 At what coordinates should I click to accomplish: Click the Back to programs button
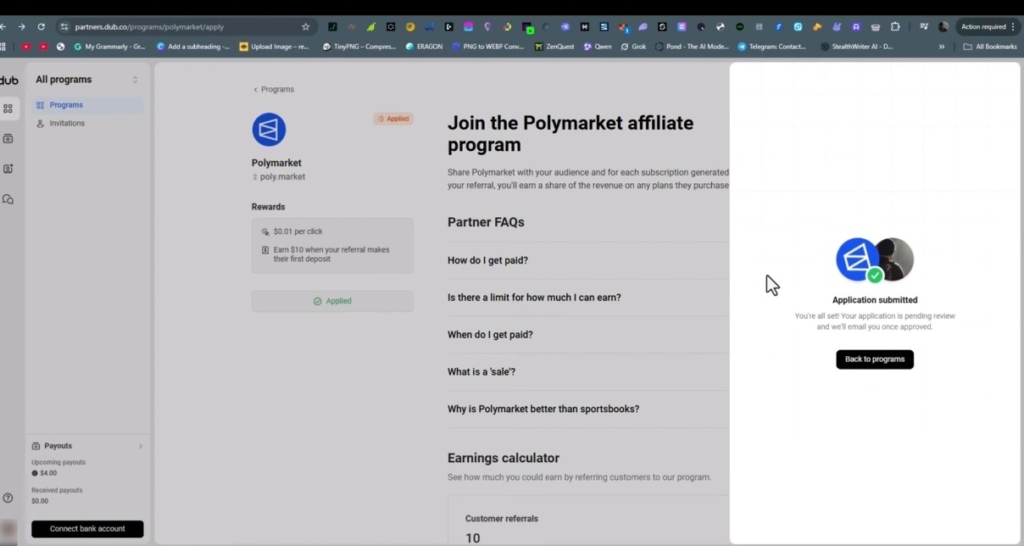(874, 359)
